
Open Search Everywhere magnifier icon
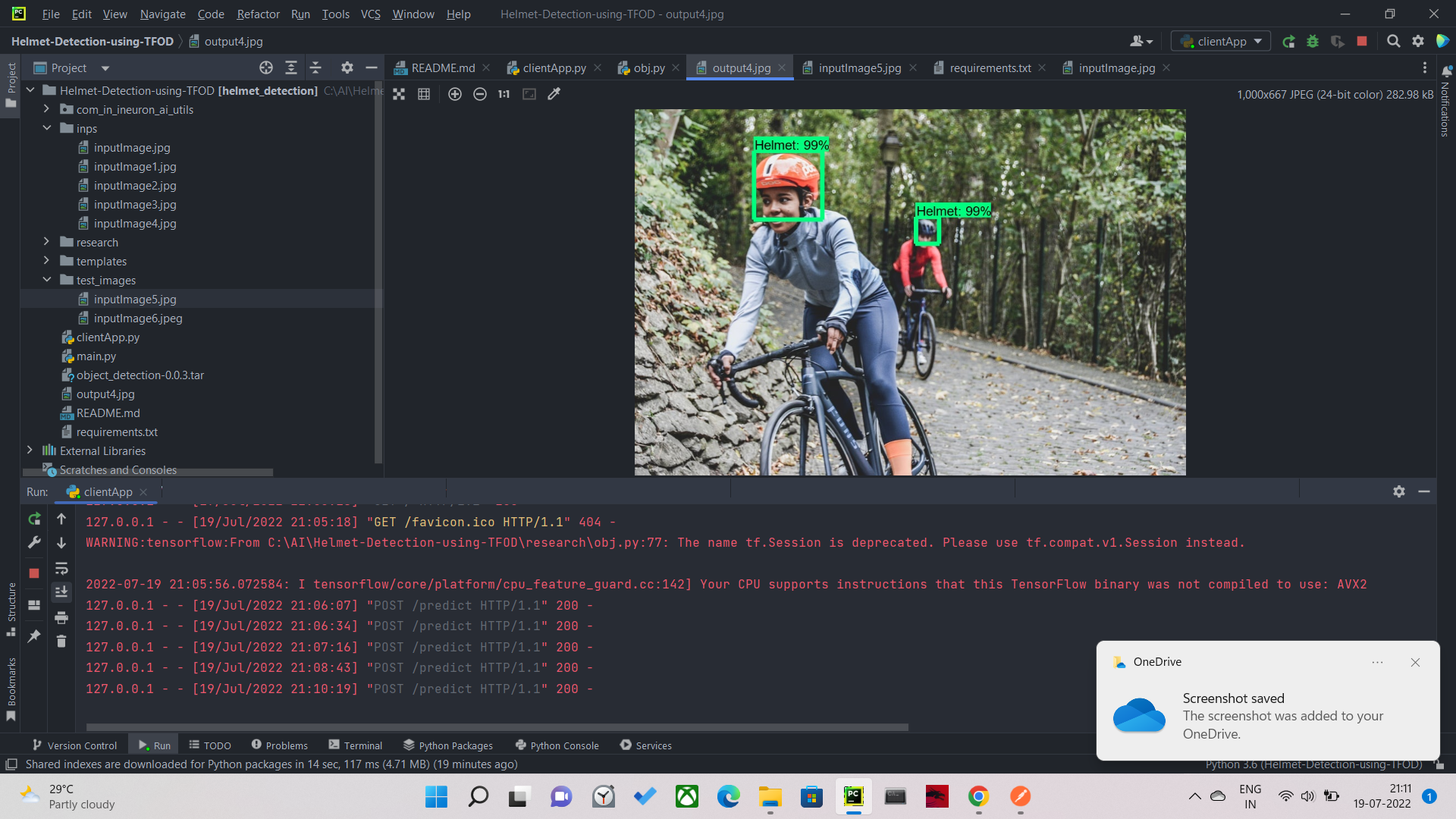click(x=1393, y=42)
